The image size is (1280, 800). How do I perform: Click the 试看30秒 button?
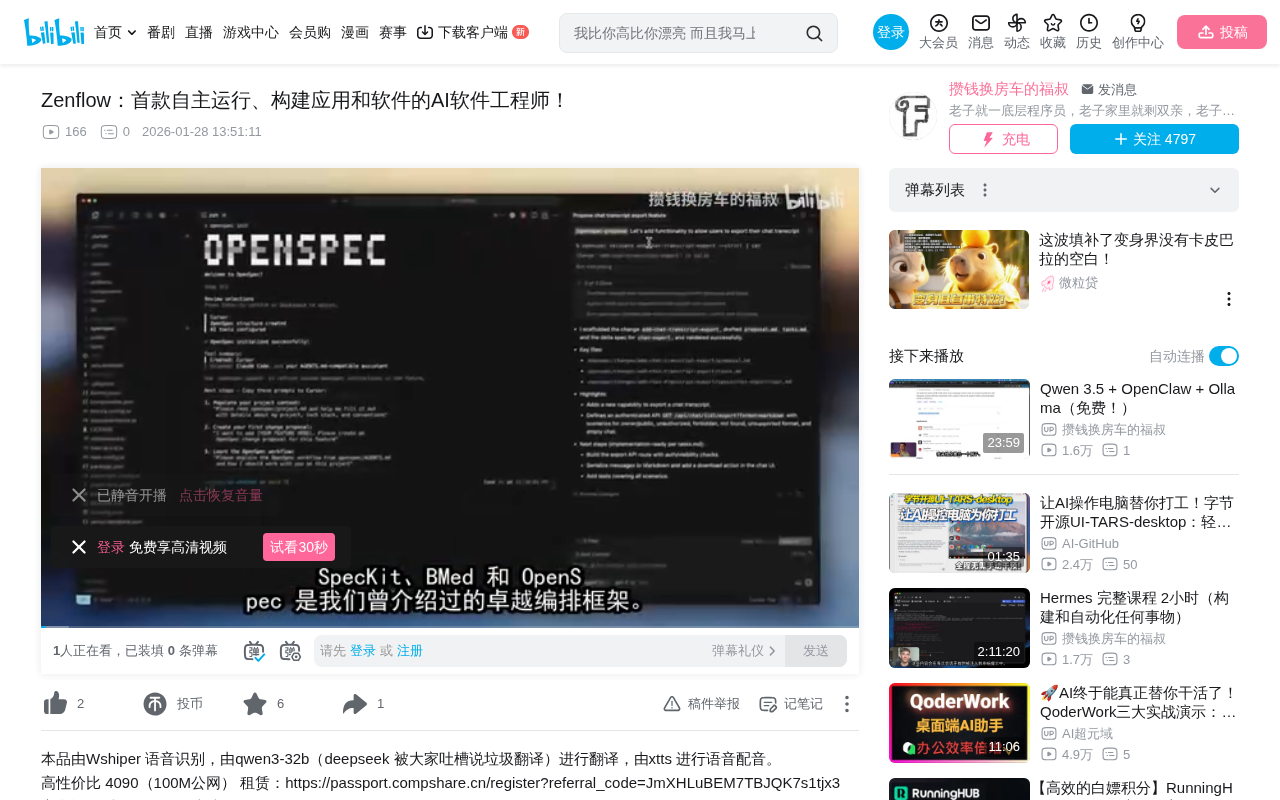coord(299,547)
